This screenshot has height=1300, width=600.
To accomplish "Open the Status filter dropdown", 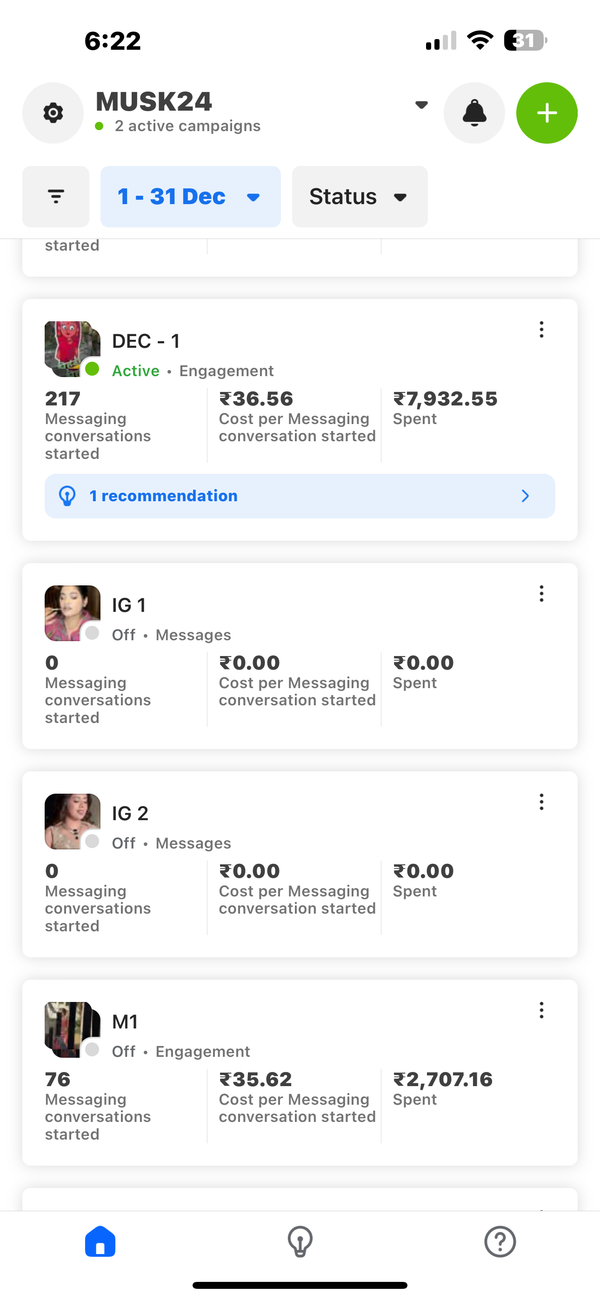I will click(x=359, y=197).
